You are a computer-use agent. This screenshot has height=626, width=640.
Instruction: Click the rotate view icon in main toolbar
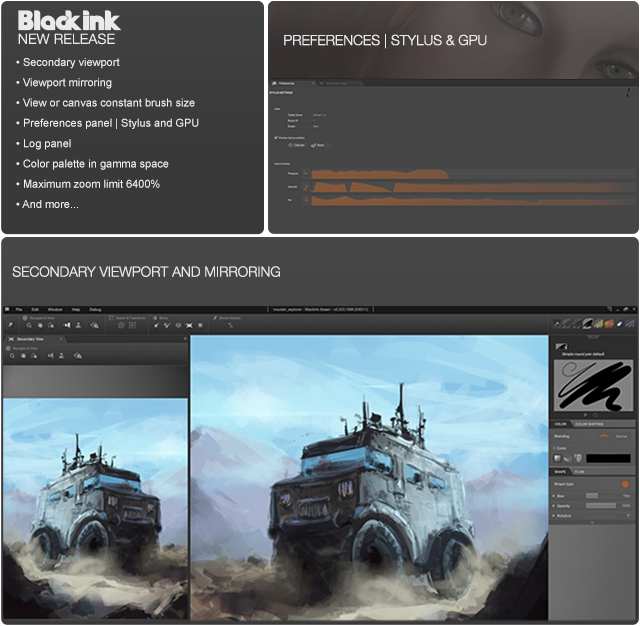pos(51,325)
